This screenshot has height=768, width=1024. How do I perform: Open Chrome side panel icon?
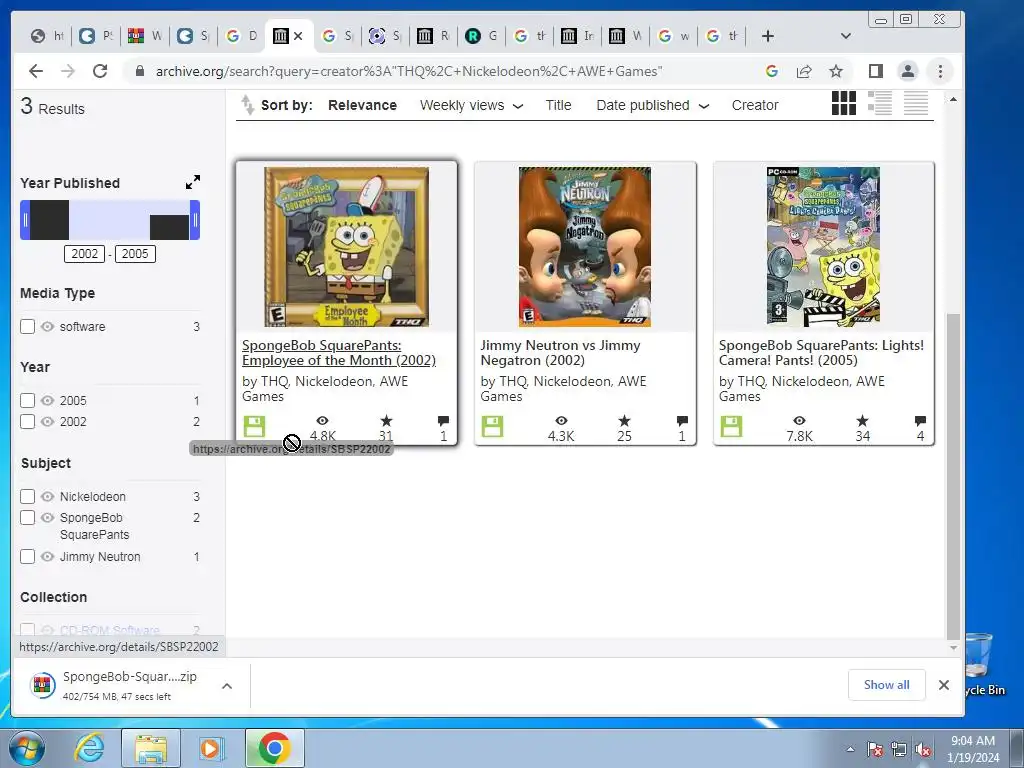(876, 71)
